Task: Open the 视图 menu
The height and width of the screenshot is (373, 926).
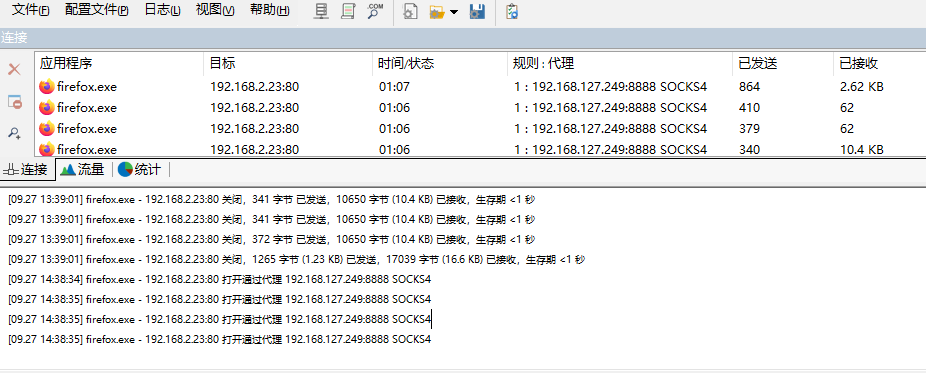Action: tap(215, 10)
